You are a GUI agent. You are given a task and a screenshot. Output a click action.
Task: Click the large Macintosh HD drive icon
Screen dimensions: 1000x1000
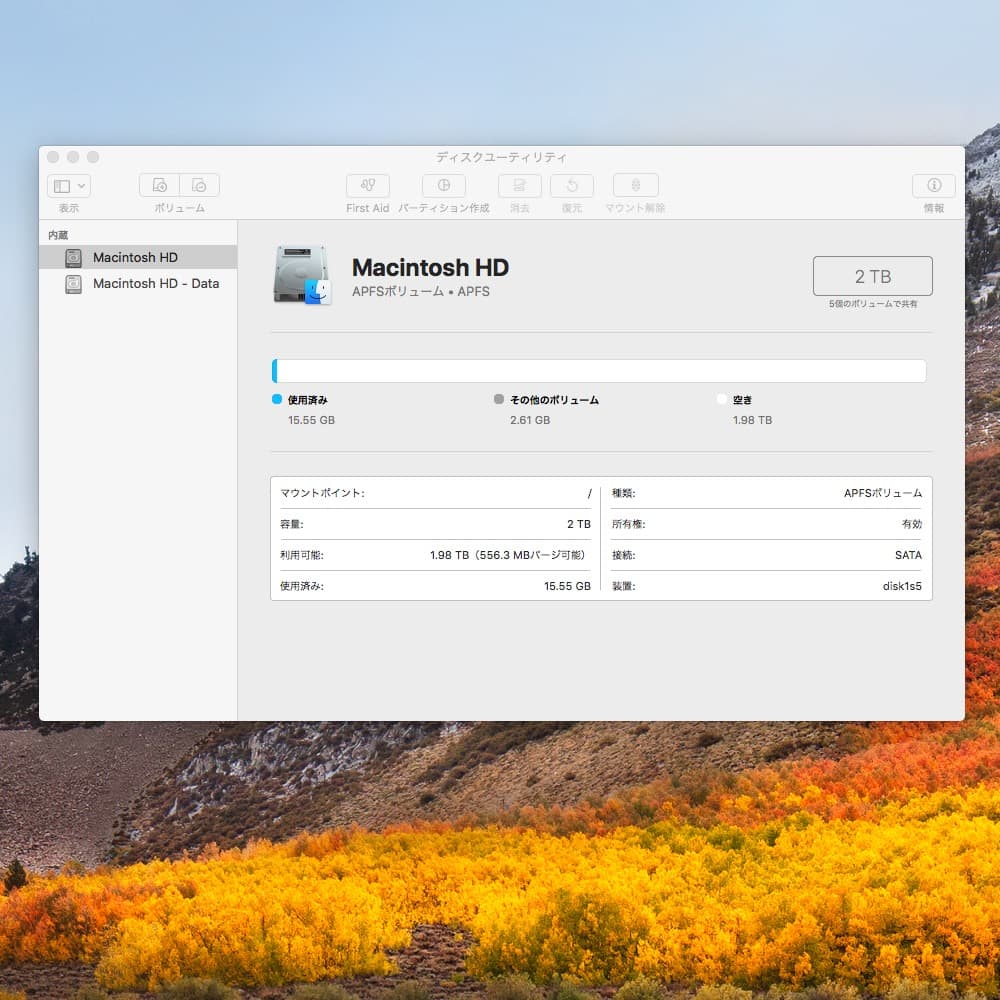click(301, 275)
